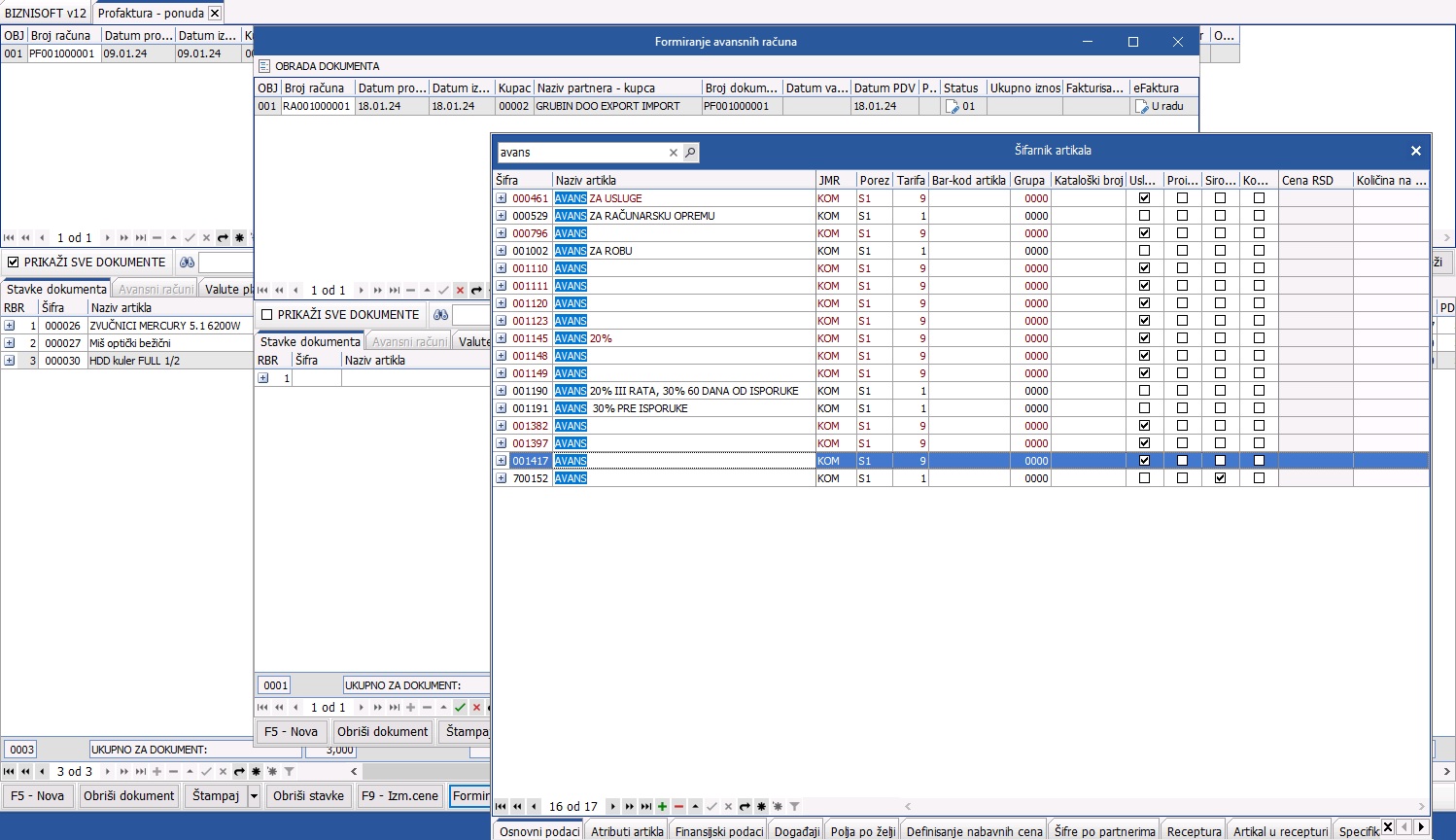Click the avans search input field
Screen dimensions: 1456x840
click(581, 153)
